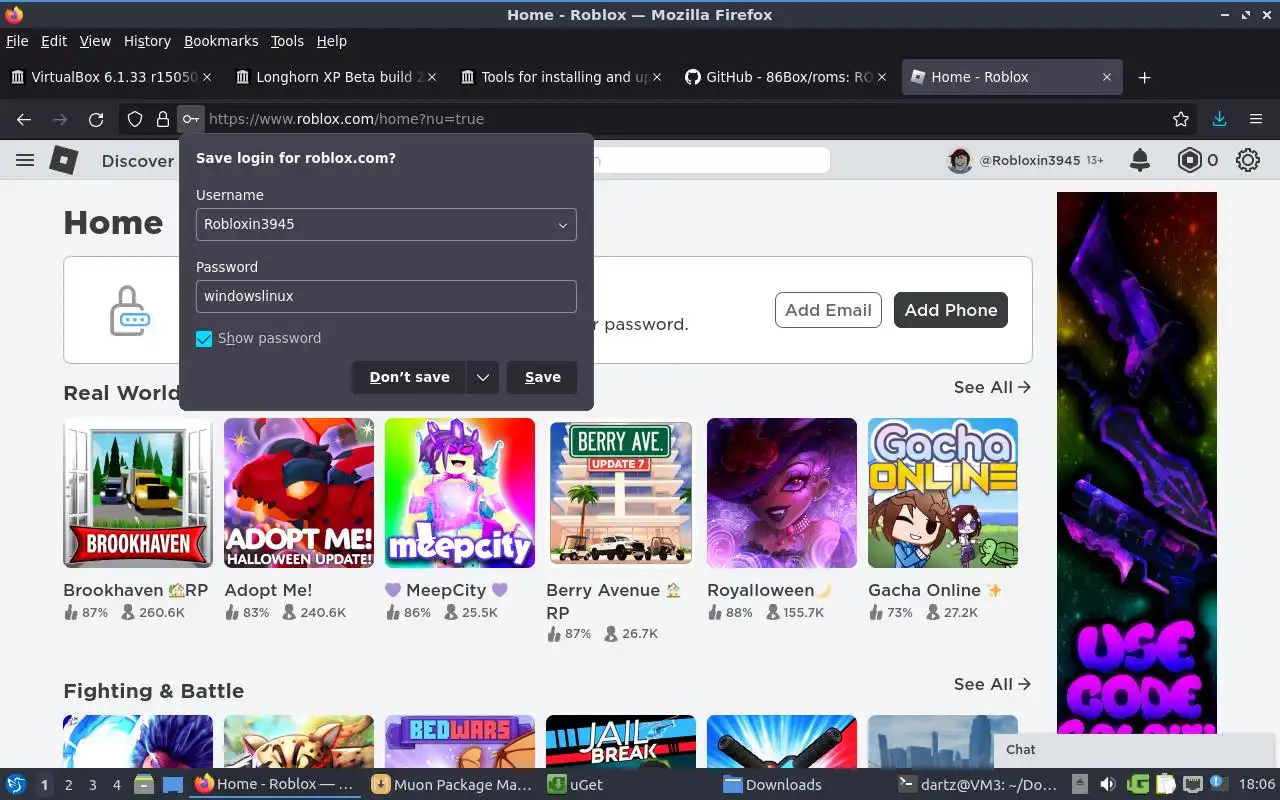Bookmark this page with the star icon

pos(1181,119)
